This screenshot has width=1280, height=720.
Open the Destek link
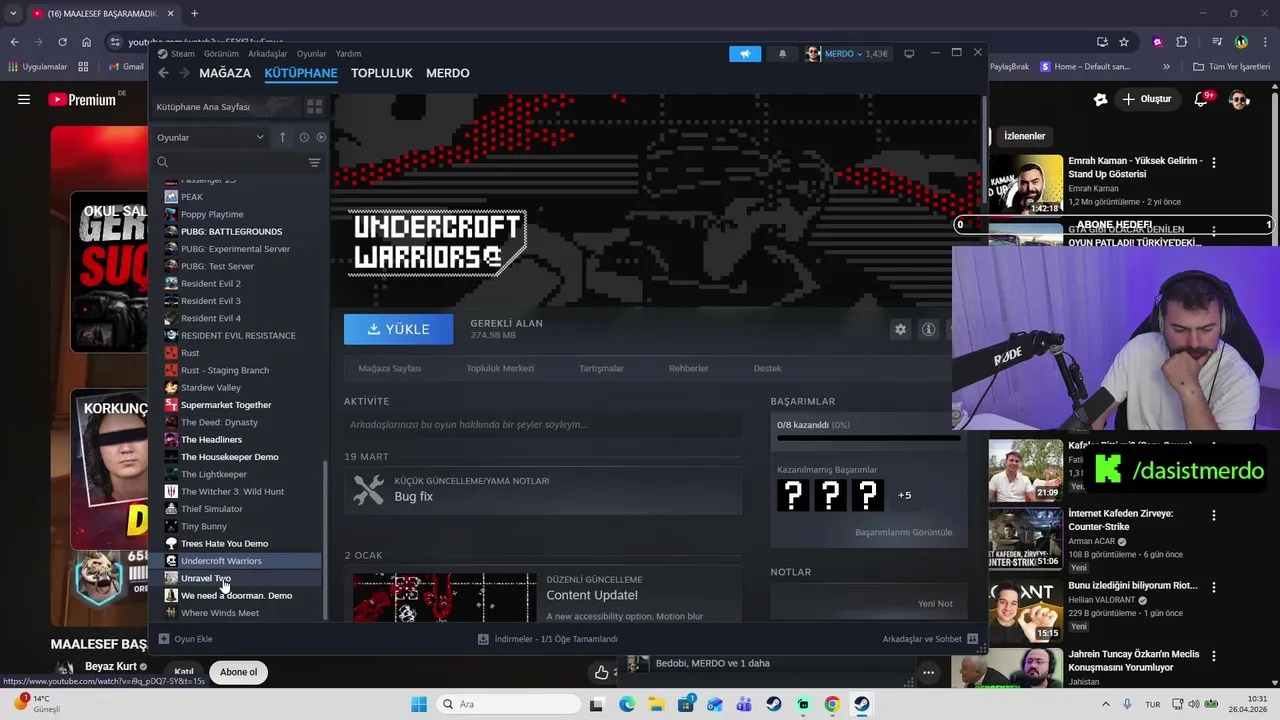tap(767, 368)
